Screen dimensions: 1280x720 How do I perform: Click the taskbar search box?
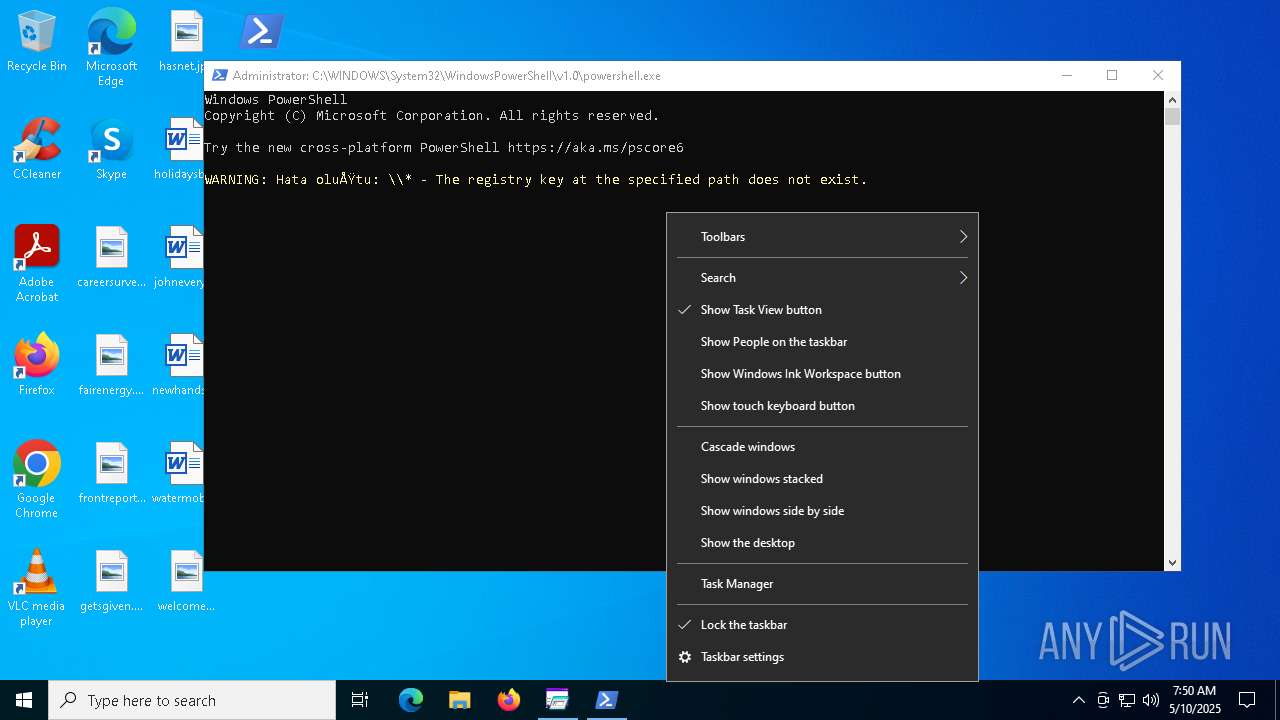tap(192, 700)
